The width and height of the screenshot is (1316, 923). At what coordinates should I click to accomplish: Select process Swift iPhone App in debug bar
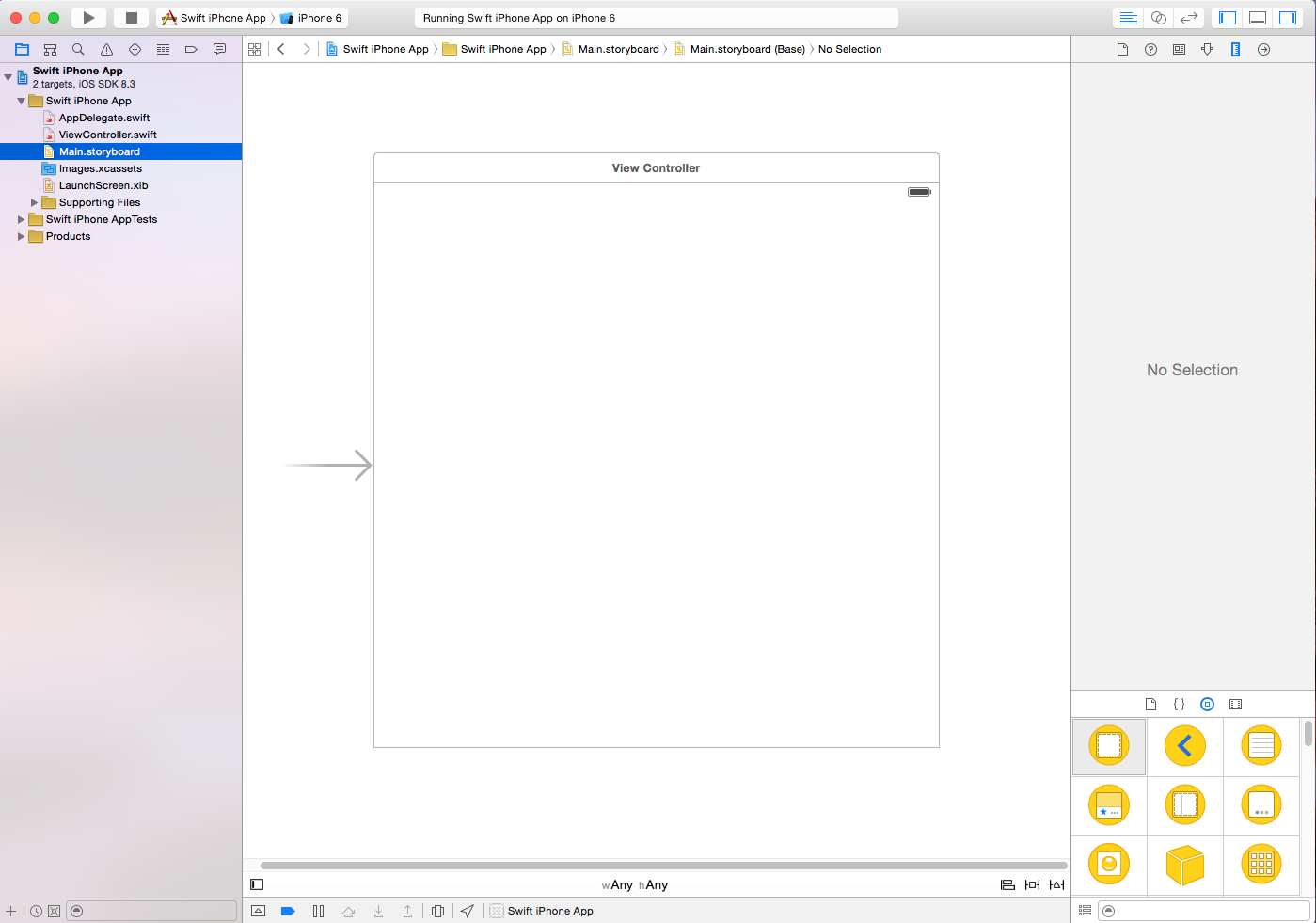click(542, 911)
